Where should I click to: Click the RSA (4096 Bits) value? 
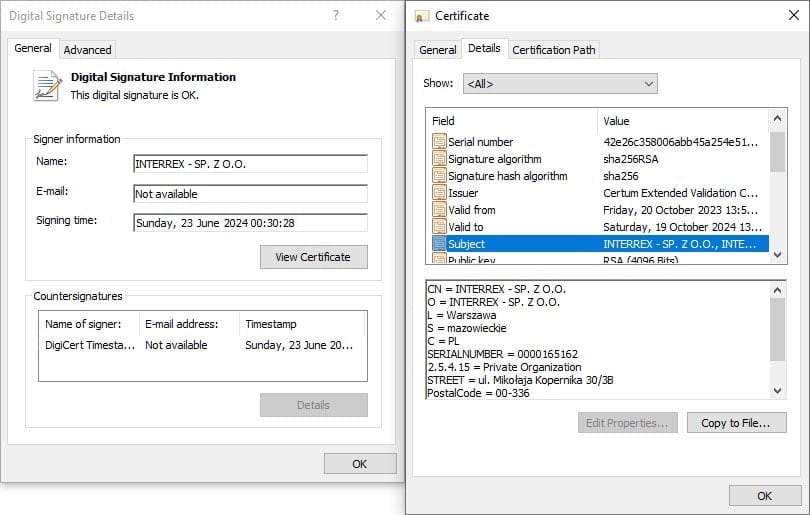click(x=641, y=259)
